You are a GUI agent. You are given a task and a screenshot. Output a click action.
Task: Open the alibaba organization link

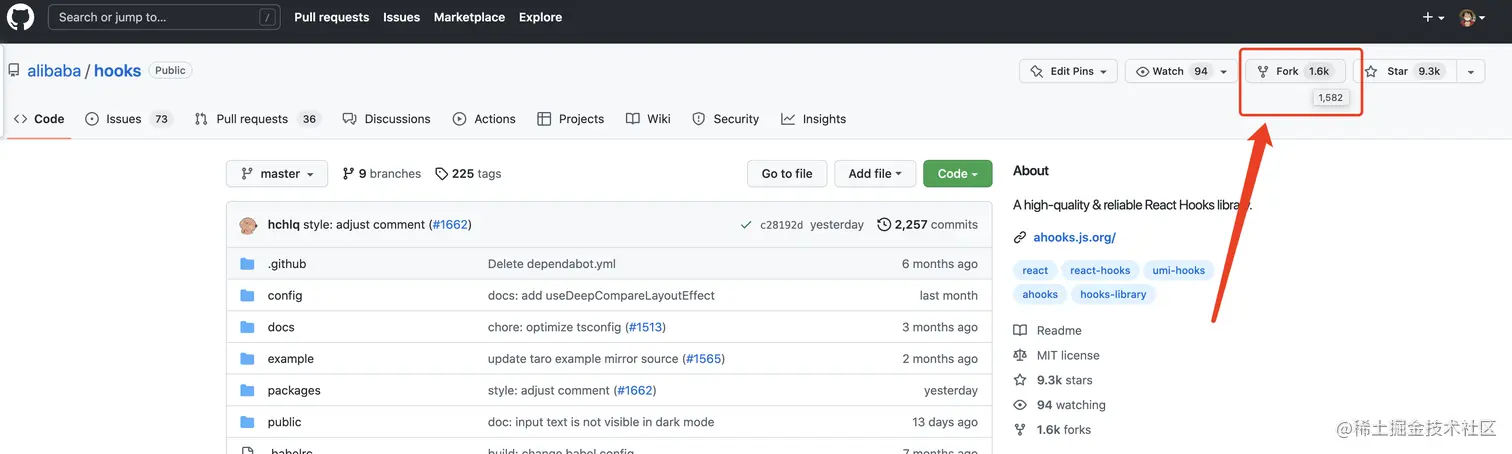(x=54, y=71)
